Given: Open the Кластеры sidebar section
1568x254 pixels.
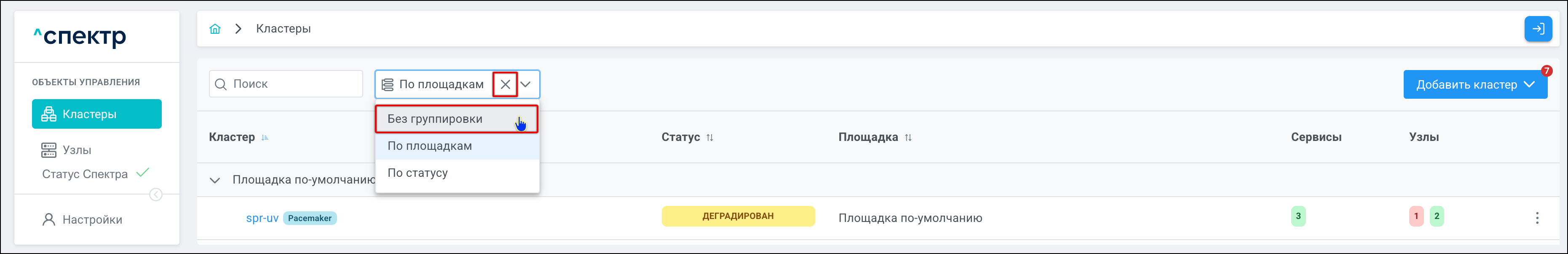Looking at the screenshot, I should click(x=97, y=114).
